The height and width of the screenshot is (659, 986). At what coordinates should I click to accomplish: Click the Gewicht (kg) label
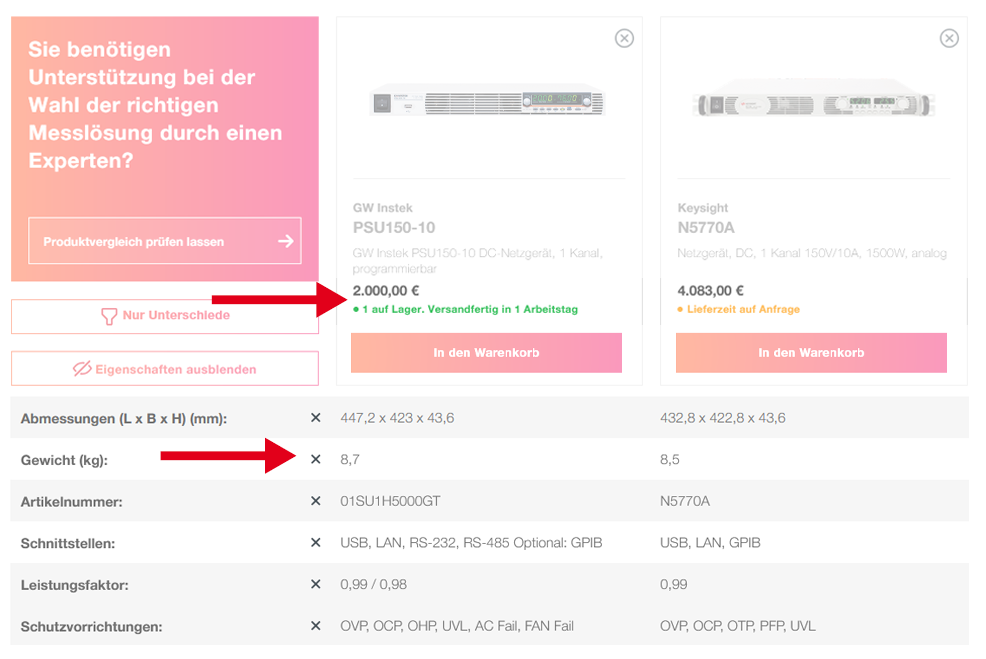(64, 460)
